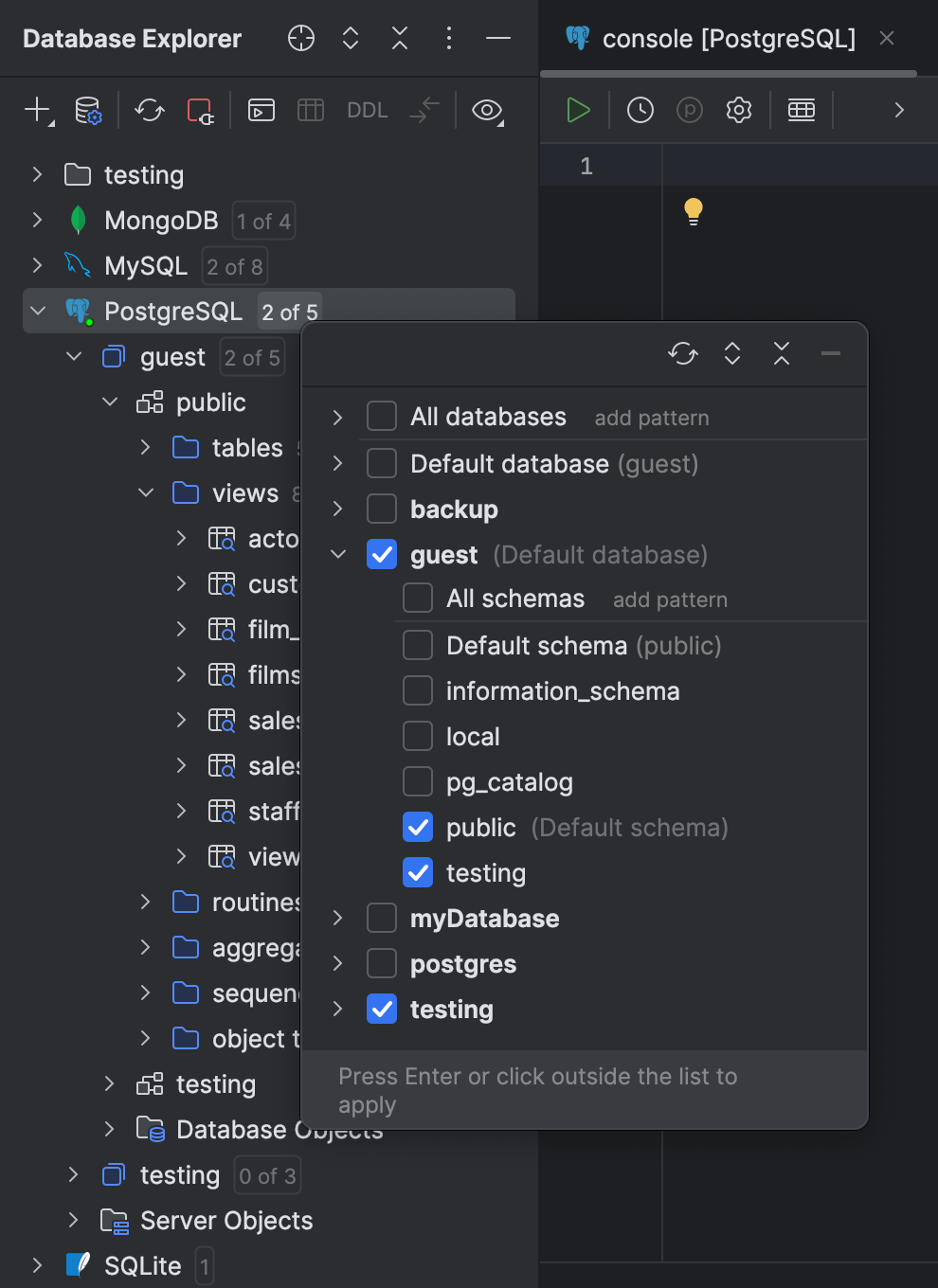Screen dimensions: 938x1288
Task: Enable the backup database checkbox
Action: tap(381, 509)
